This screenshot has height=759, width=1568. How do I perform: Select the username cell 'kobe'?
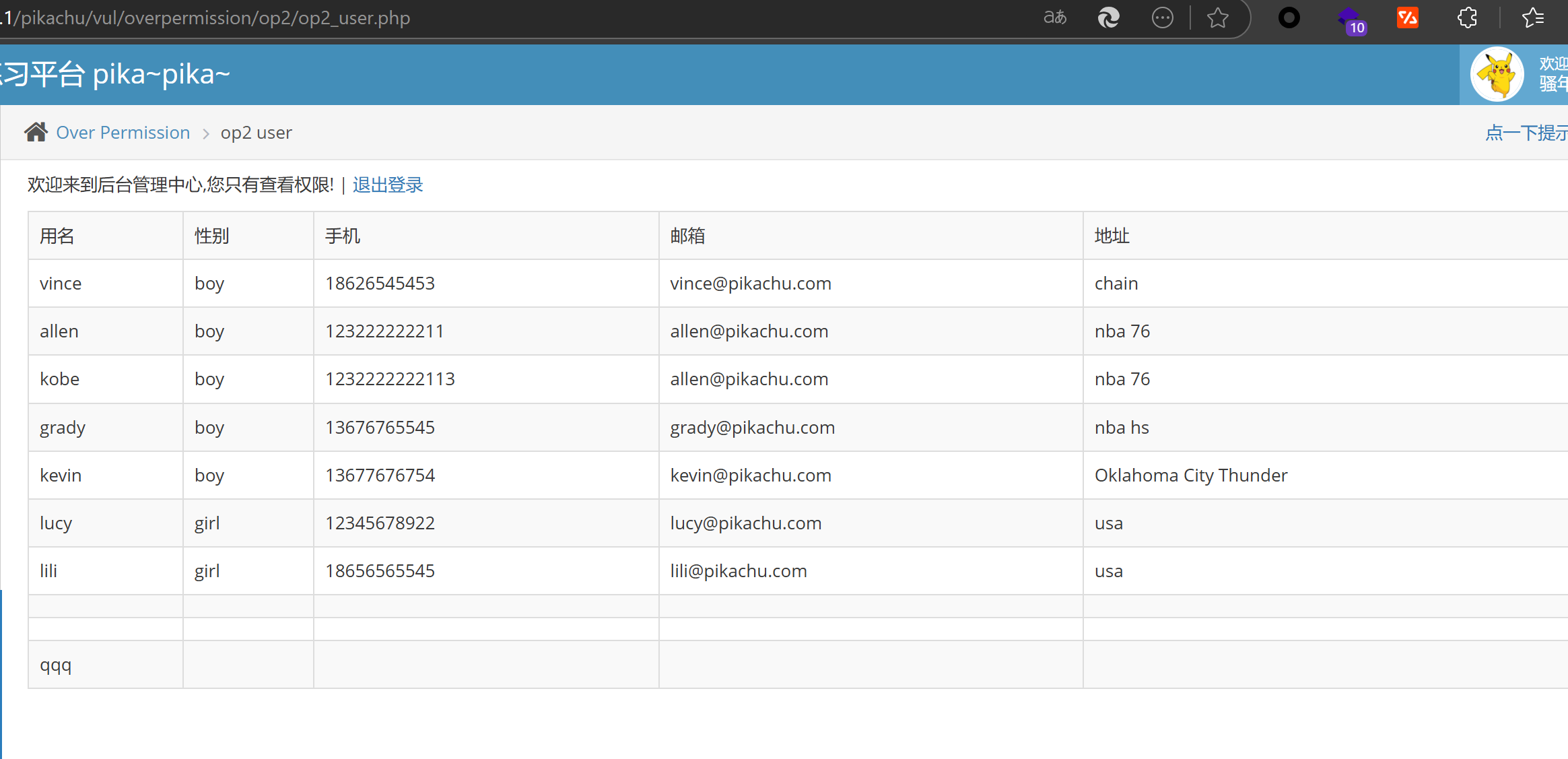click(59, 379)
